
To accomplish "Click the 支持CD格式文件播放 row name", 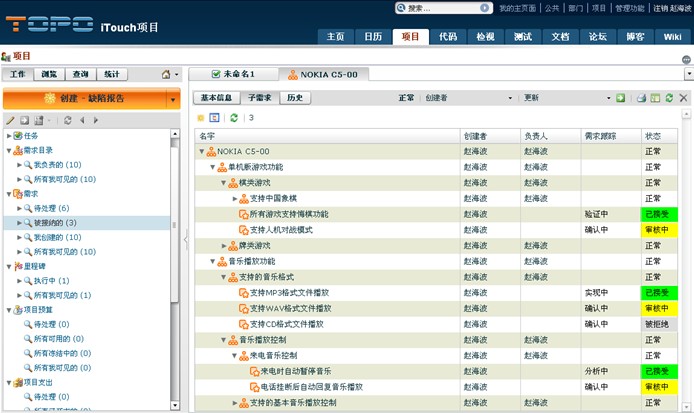I will click(x=286, y=324).
